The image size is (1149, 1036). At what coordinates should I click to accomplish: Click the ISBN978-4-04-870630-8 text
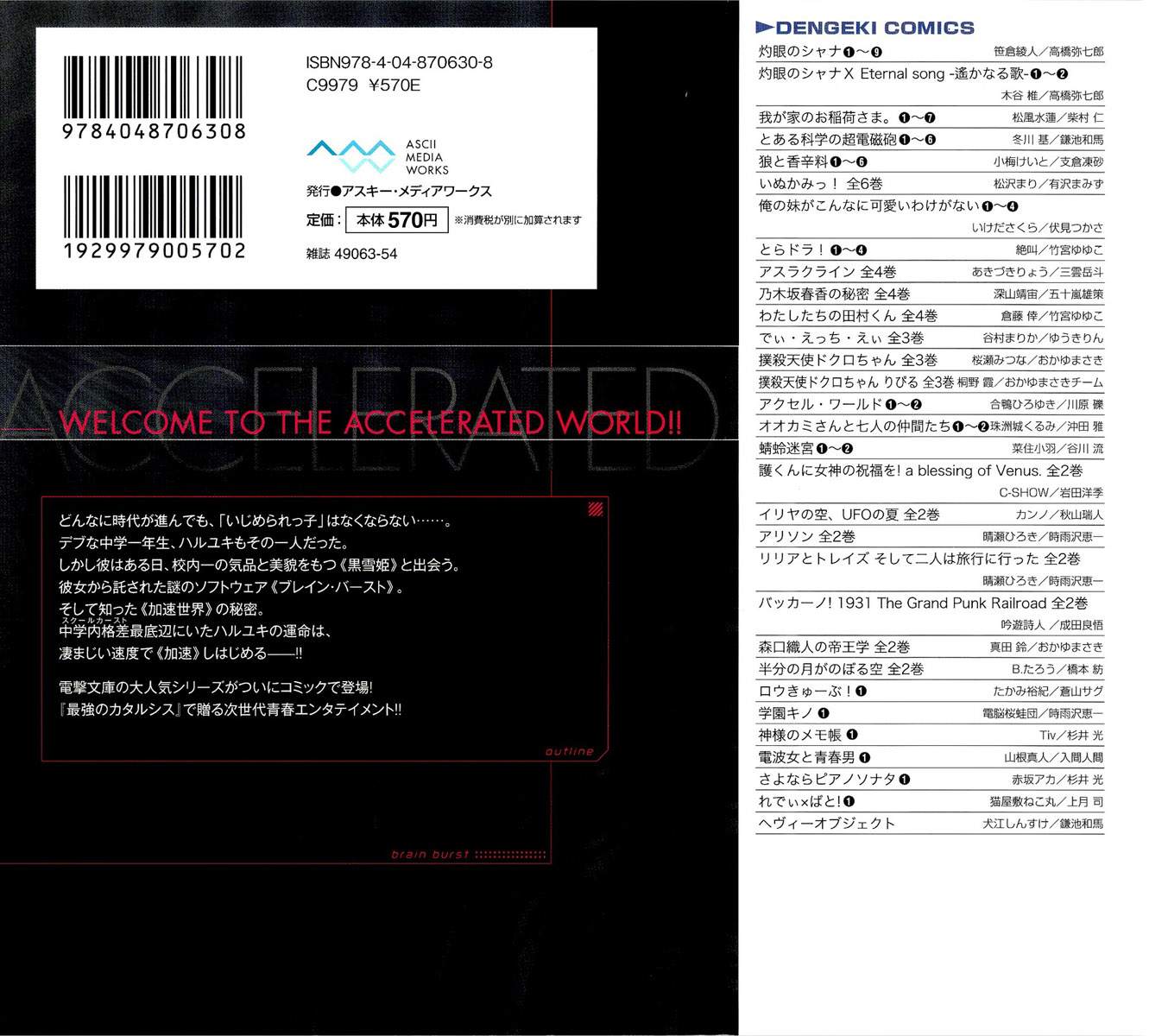[x=399, y=63]
